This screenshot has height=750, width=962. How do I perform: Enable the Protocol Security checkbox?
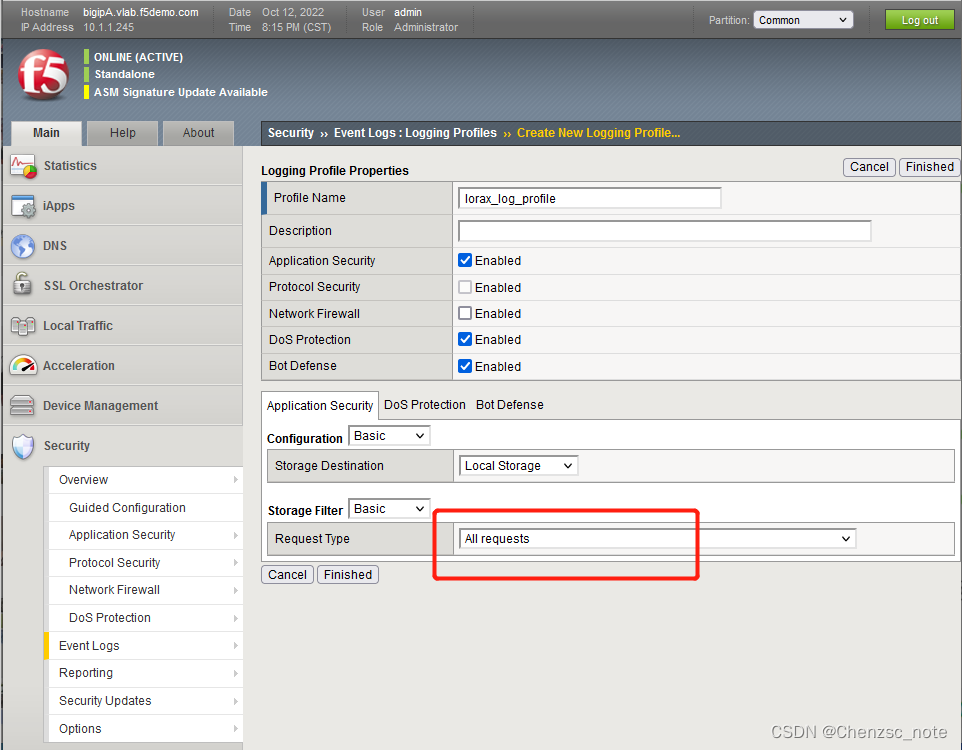464,287
